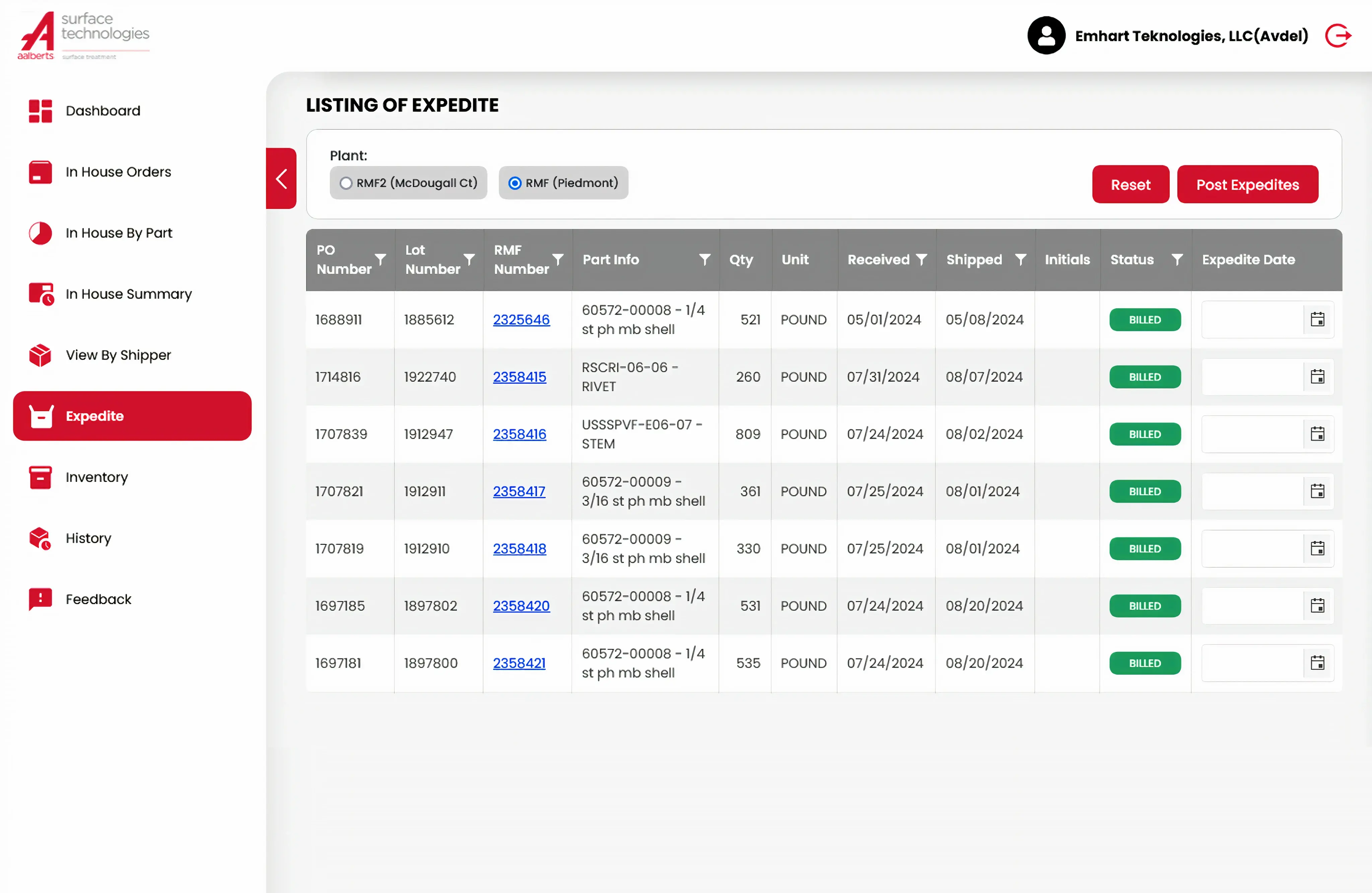Collapse the sidebar with red chevron
The image size is (1372, 893).
click(281, 178)
